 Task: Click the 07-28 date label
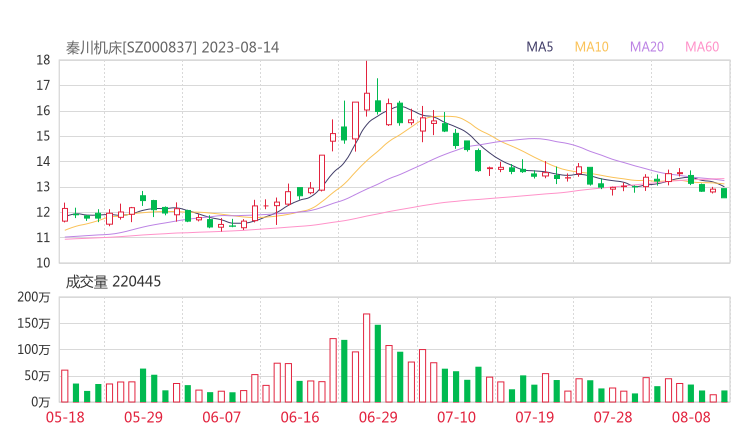point(613,417)
